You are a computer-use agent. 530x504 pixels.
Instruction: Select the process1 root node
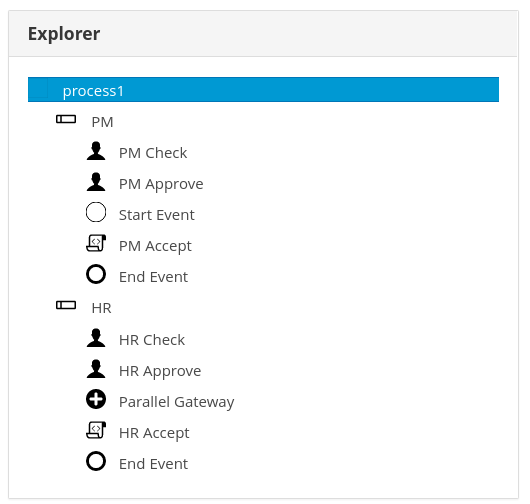263,90
